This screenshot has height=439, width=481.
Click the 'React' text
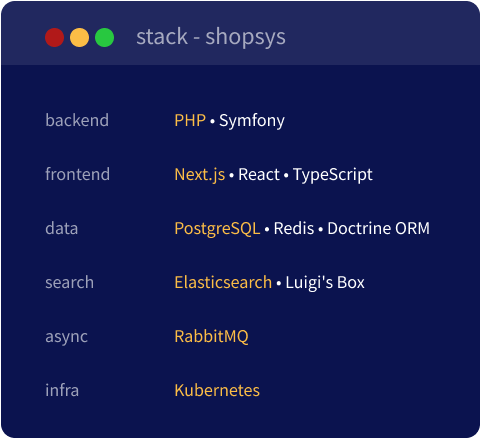point(259,174)
